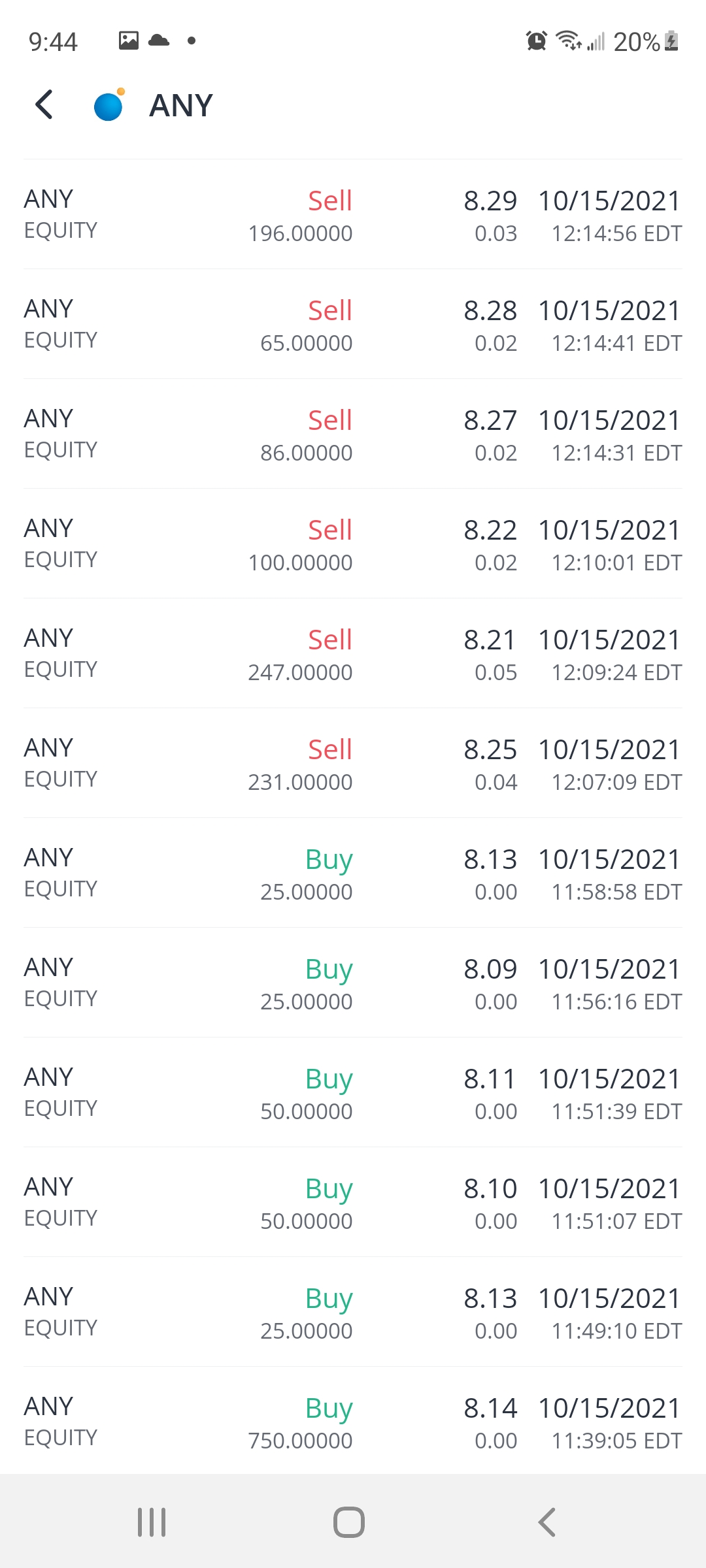Tap the alarm icon in status bar

(x=536, y=41)
